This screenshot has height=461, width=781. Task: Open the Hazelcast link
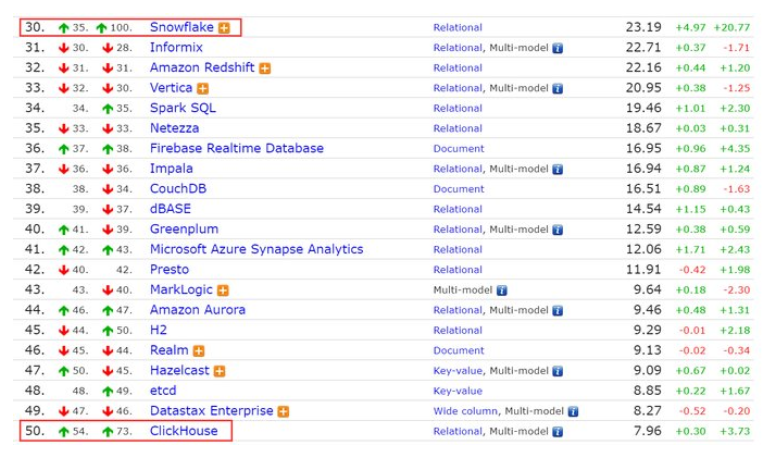[179, 370]
